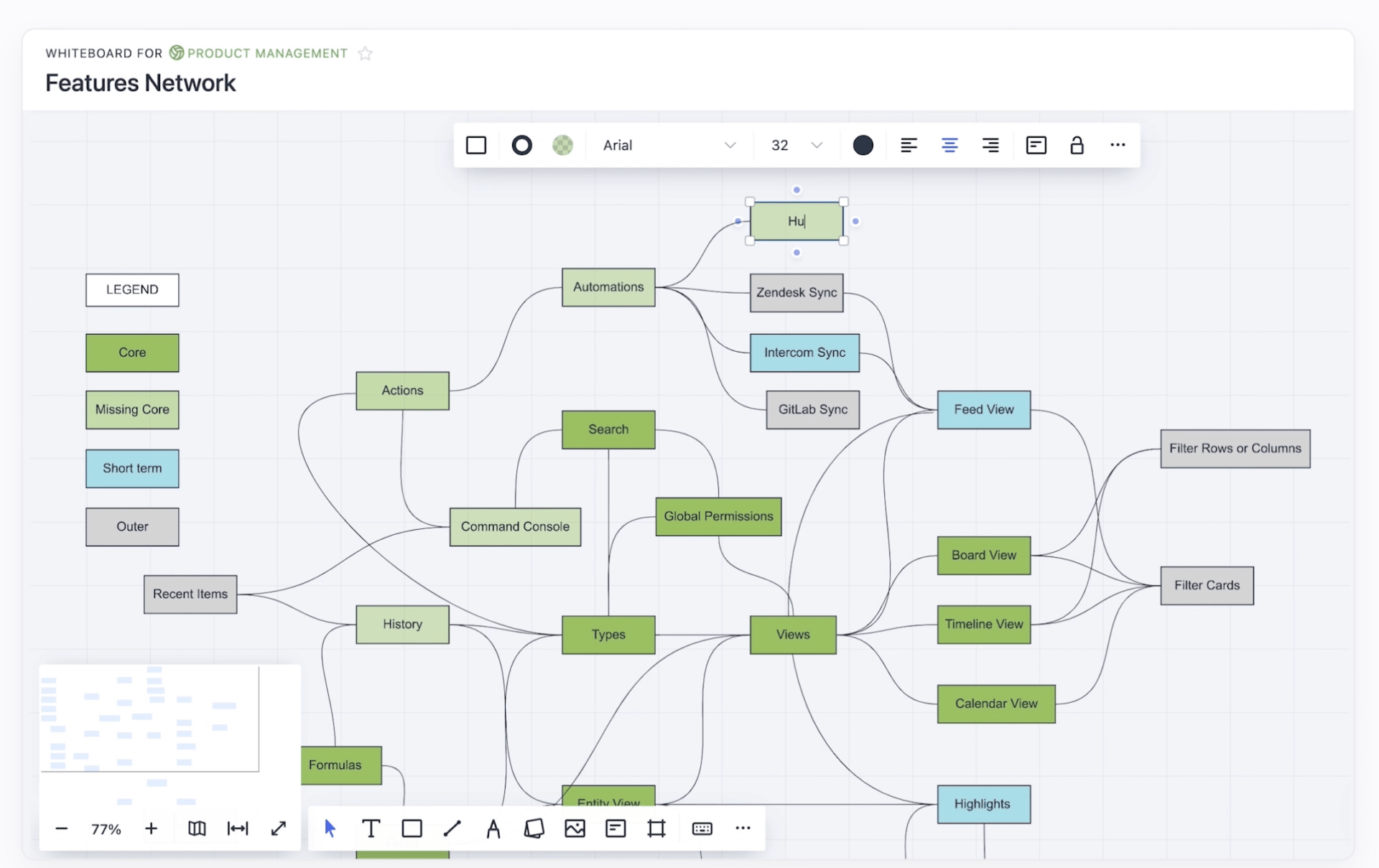This screenshot has width=1379, height=868.
Task: Click the Insert image tool
Action: pos(575,829)
